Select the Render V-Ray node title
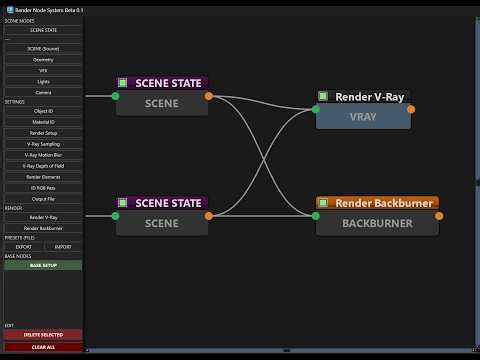This screenshot has width=480, height=360. tap(369, 97)
